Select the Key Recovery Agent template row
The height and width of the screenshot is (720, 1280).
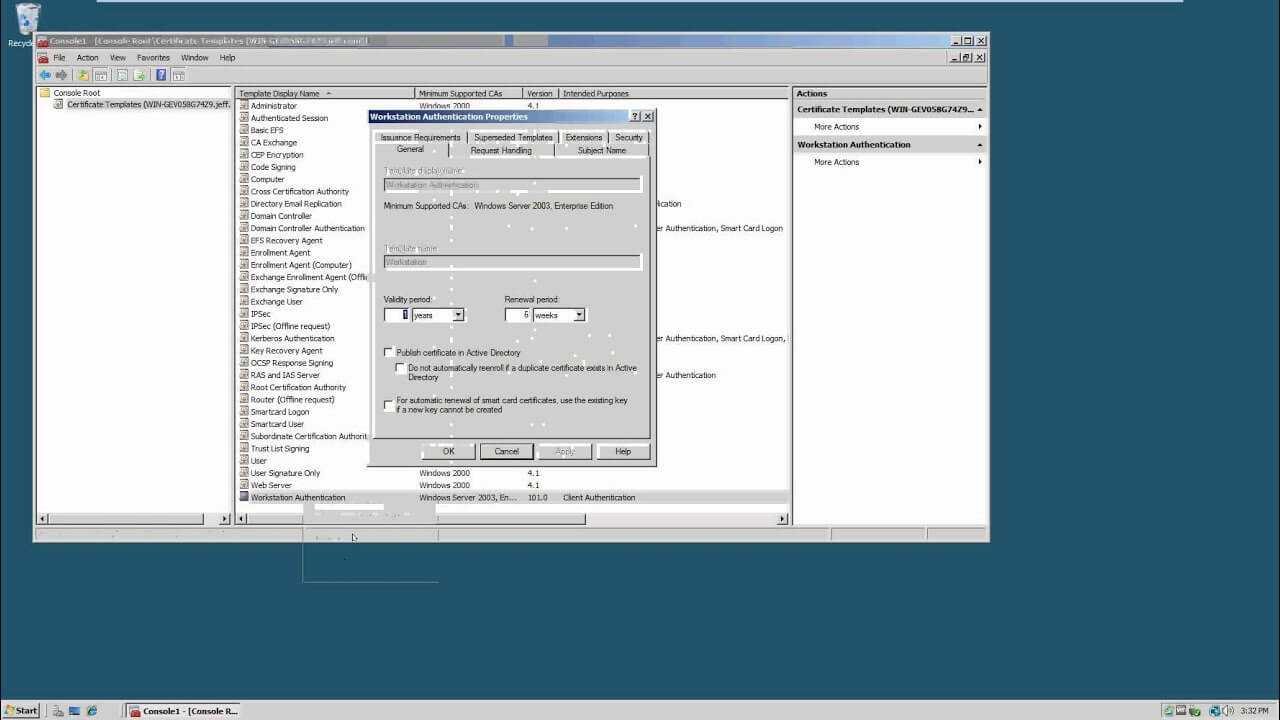[286, 351]
